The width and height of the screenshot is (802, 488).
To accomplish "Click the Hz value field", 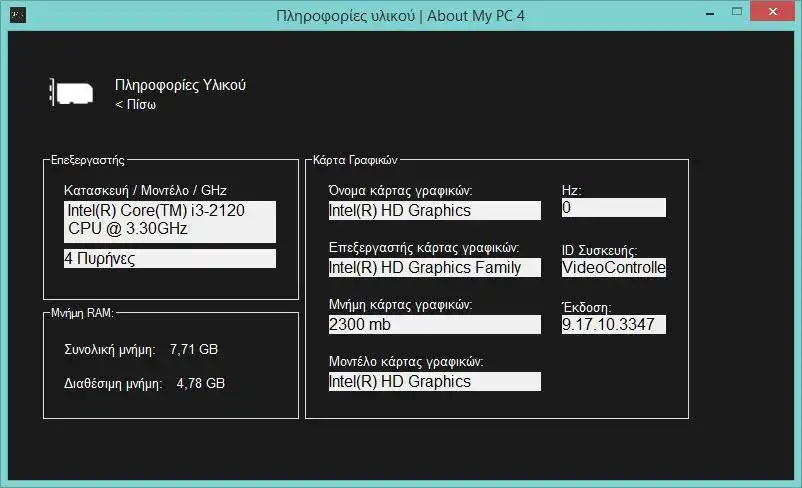I will pos(614,207).
